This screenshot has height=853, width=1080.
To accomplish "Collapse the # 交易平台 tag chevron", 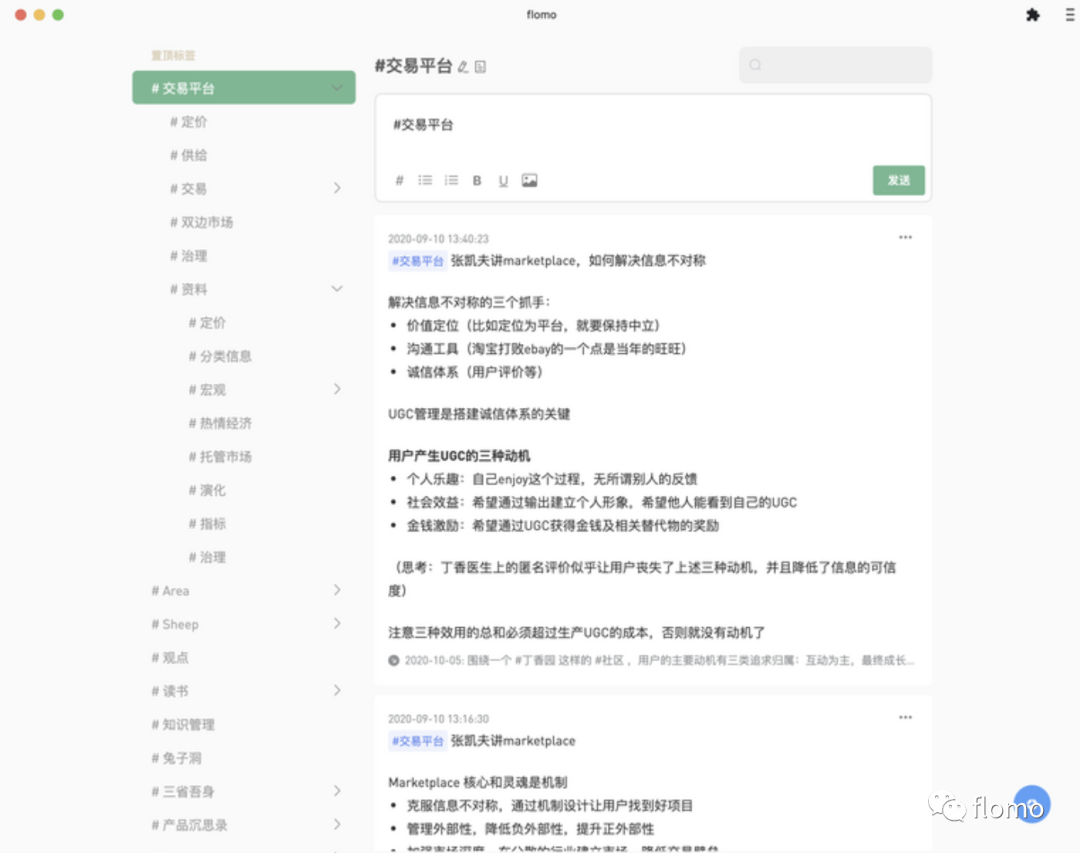I will (x=337, y=88).
